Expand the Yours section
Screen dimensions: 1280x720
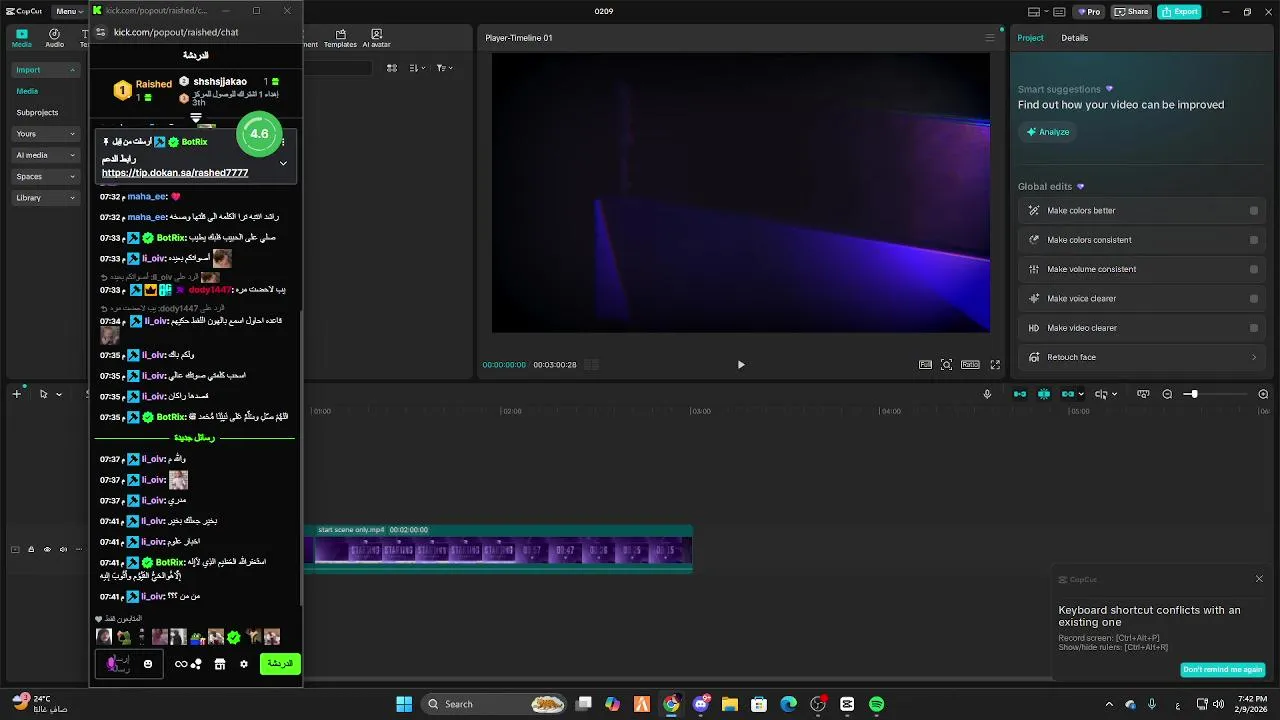[45, 134]
